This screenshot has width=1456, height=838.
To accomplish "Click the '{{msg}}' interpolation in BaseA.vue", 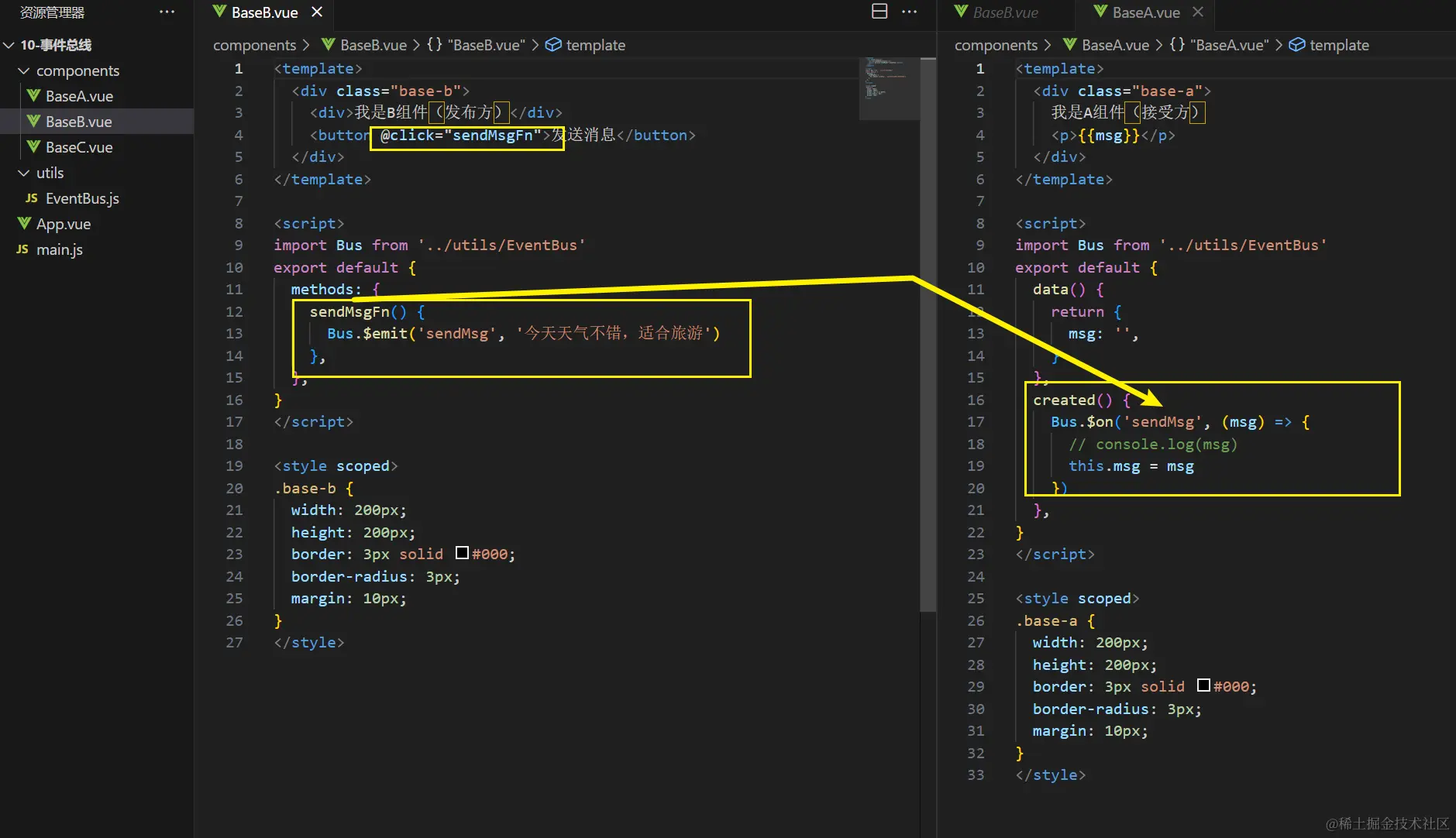I will 1109,135.
